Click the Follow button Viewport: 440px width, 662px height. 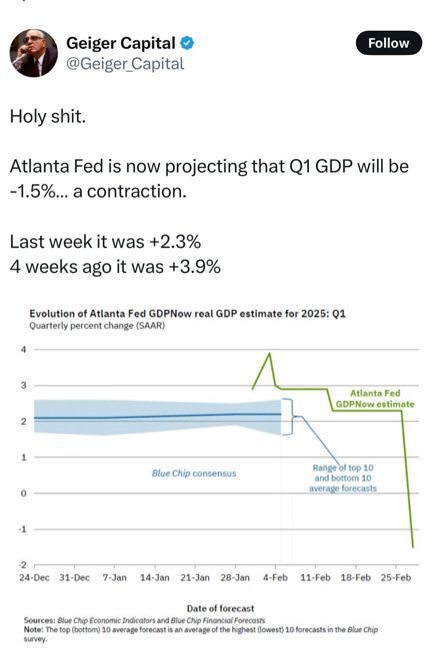pyautogui.click(x=388, y=43)
